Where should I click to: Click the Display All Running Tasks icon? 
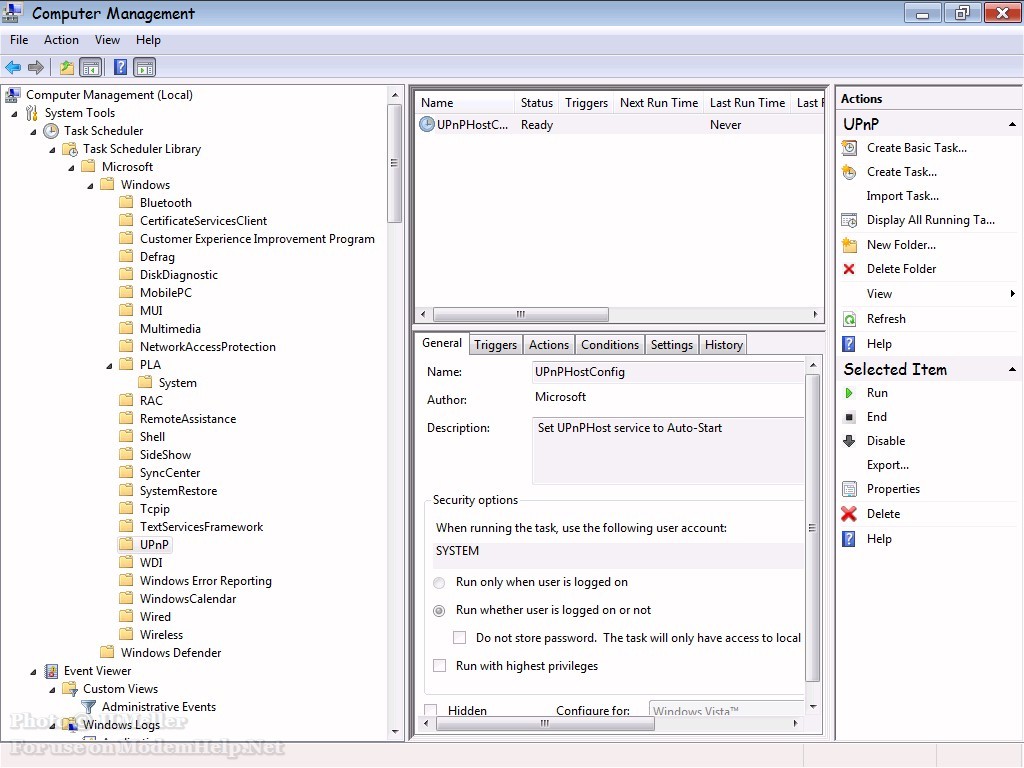coord(849,220)
